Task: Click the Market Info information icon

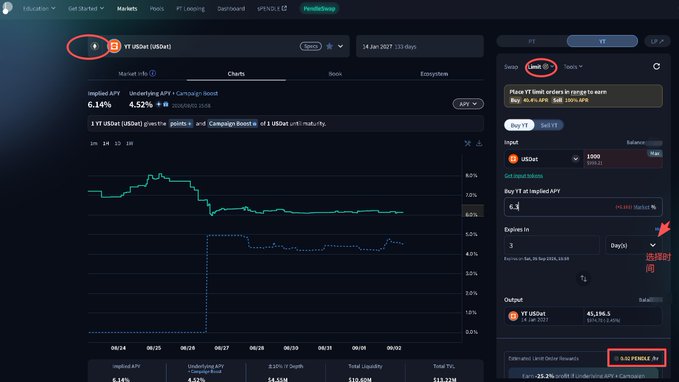Action: coord(152,73)
